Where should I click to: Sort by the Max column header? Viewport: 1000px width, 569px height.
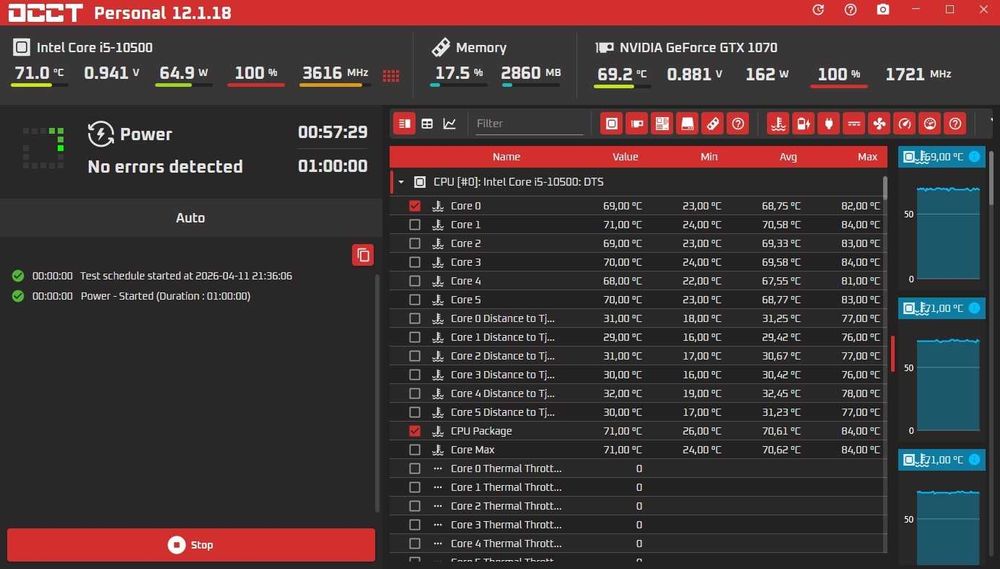pyautogui.click(x=867, y=157)
